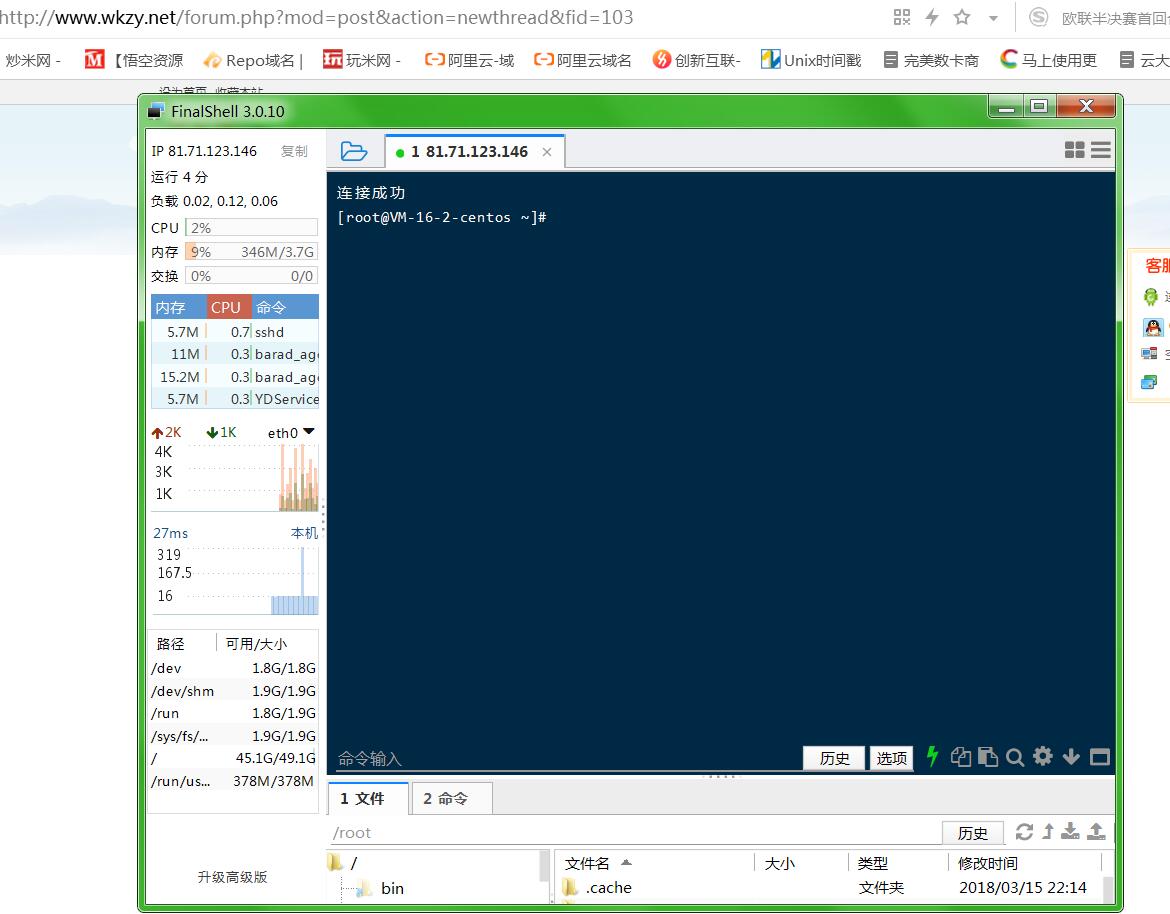Click the copy icon in terminal toolbar

[x=961, y=757]
